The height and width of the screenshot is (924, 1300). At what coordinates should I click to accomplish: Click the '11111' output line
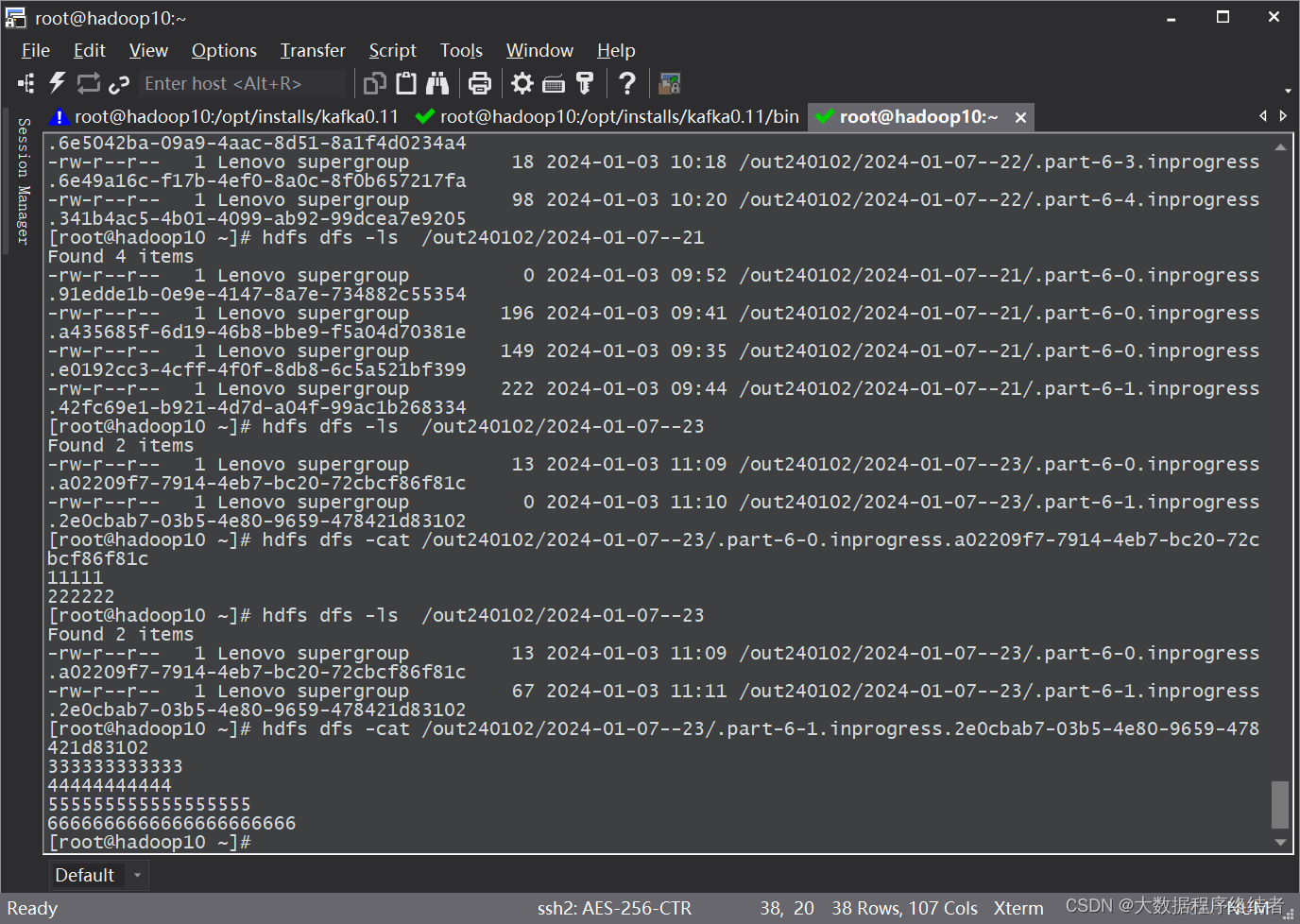coord(76,577)
